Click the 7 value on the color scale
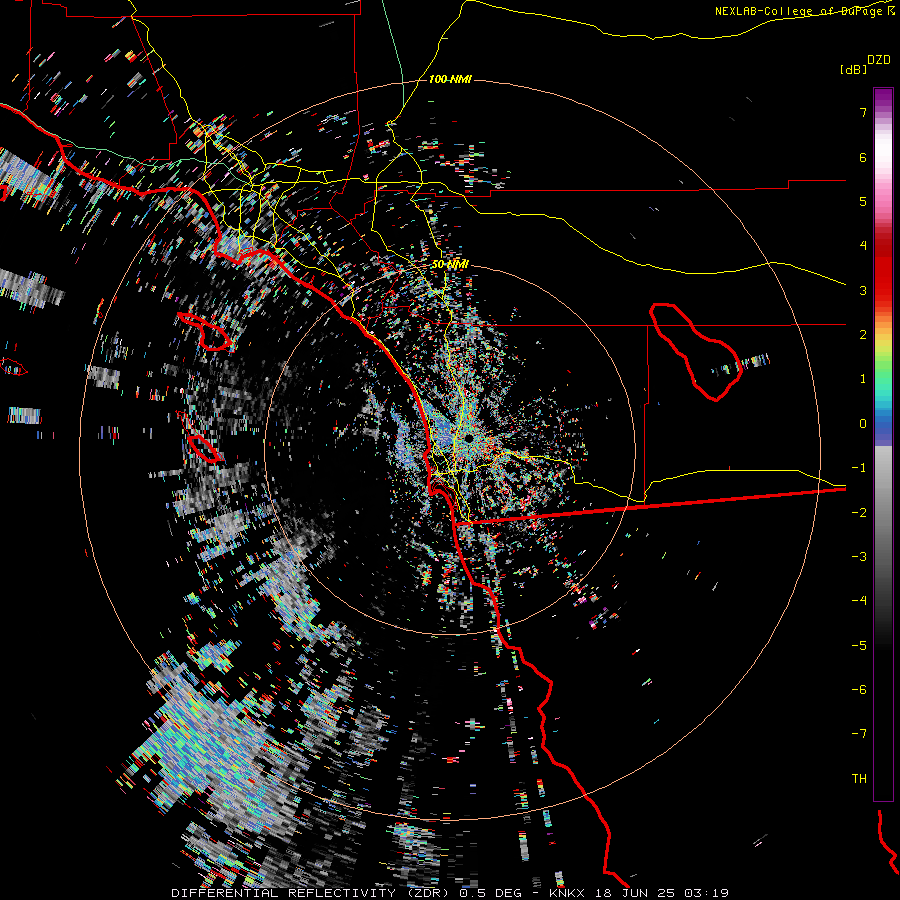The height and width of the screenshot is (900, 900). pyautogui.click(x=863, y=112)
